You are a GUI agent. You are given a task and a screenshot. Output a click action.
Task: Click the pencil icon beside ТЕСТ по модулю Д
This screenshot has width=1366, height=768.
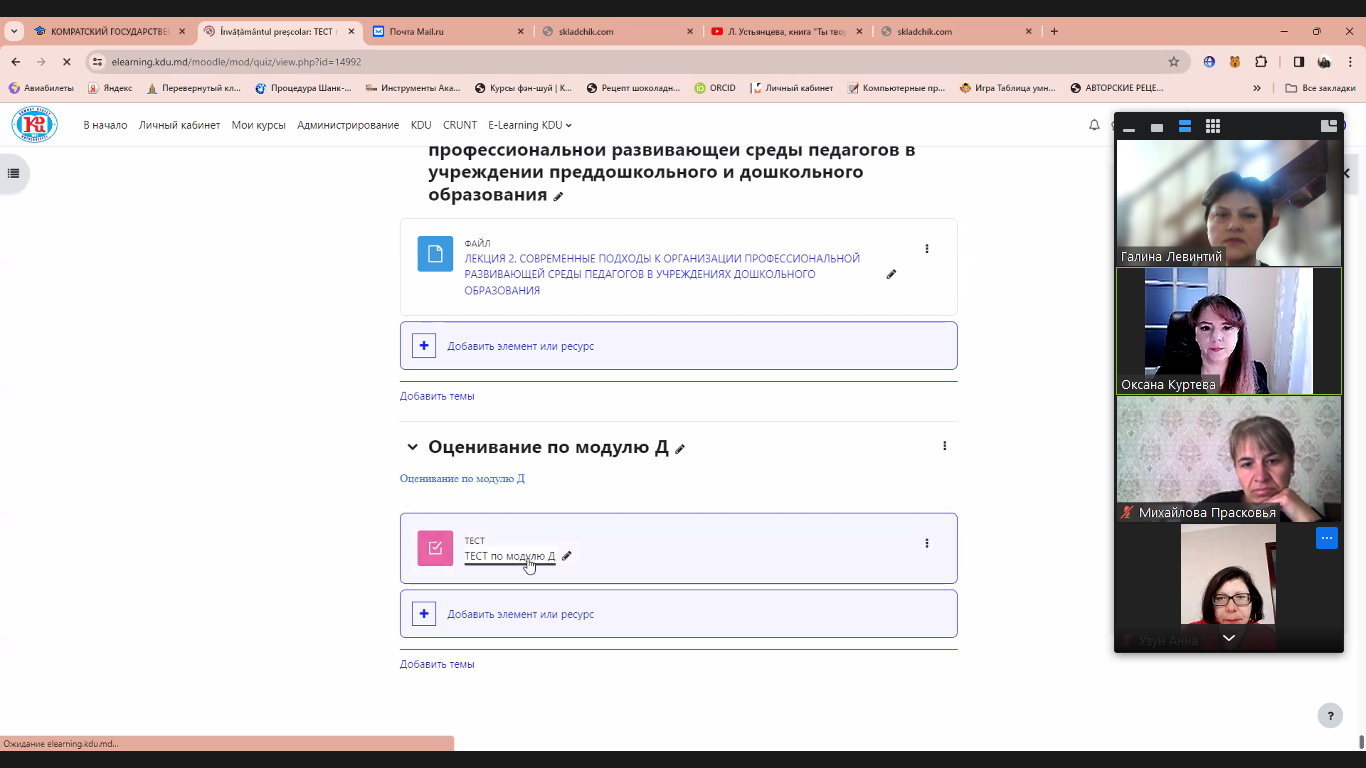[x=567, y=556]
